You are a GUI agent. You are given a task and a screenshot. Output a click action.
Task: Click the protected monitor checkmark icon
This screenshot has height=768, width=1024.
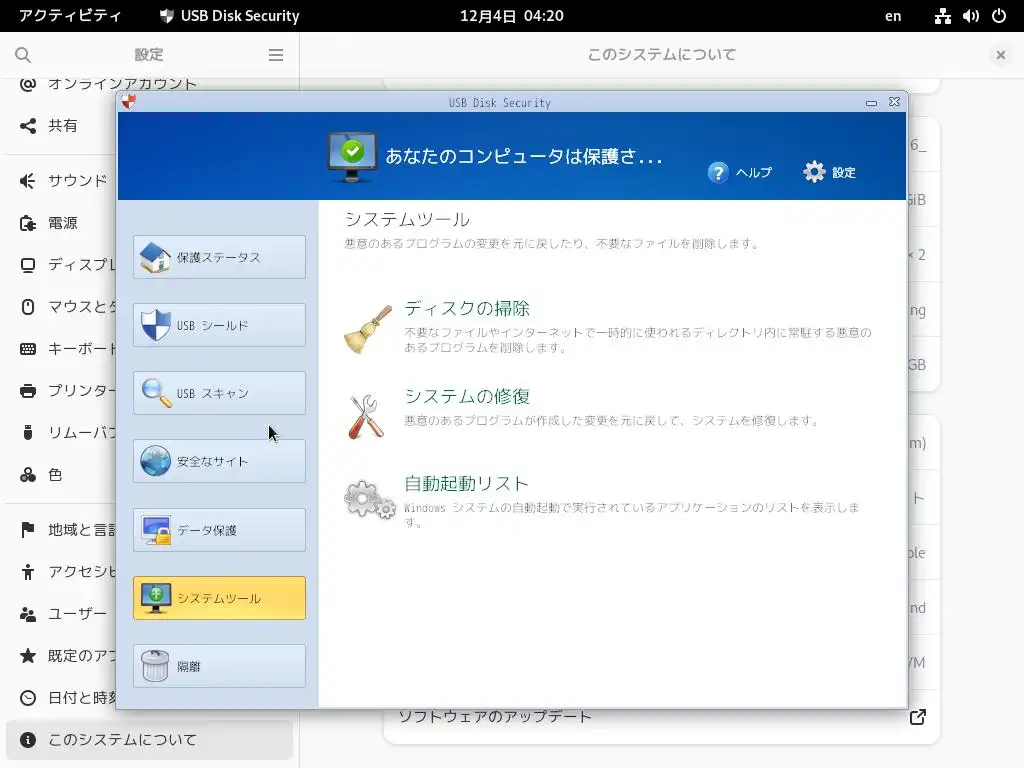(x=352, y=157)
